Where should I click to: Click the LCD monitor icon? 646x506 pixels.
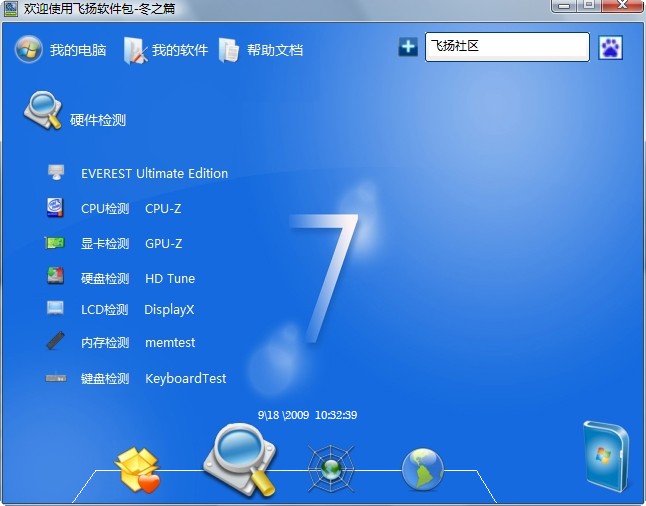click(x=55, y=308)
